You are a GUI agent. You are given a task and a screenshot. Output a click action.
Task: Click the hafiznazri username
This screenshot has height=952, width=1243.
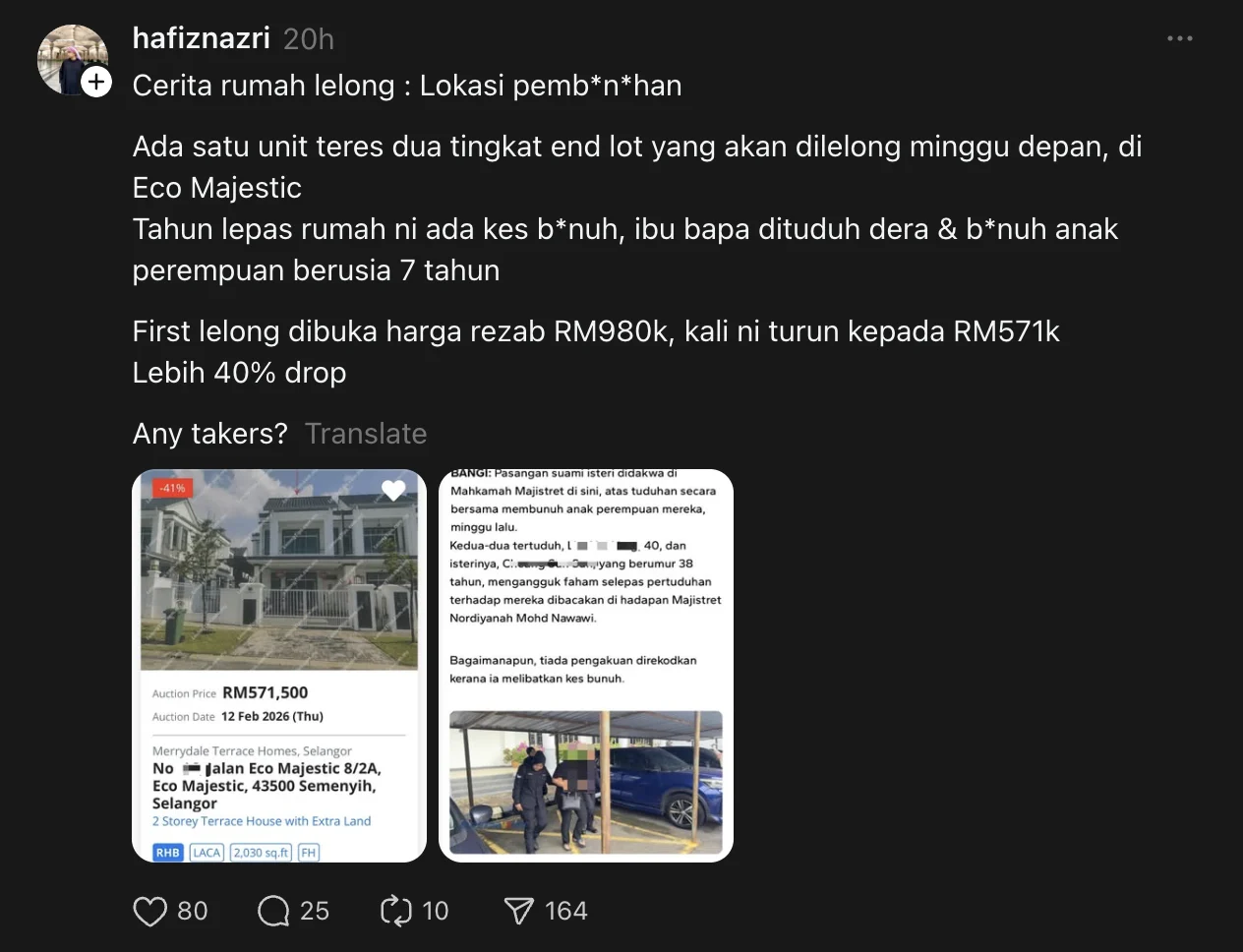coord(201,38)
